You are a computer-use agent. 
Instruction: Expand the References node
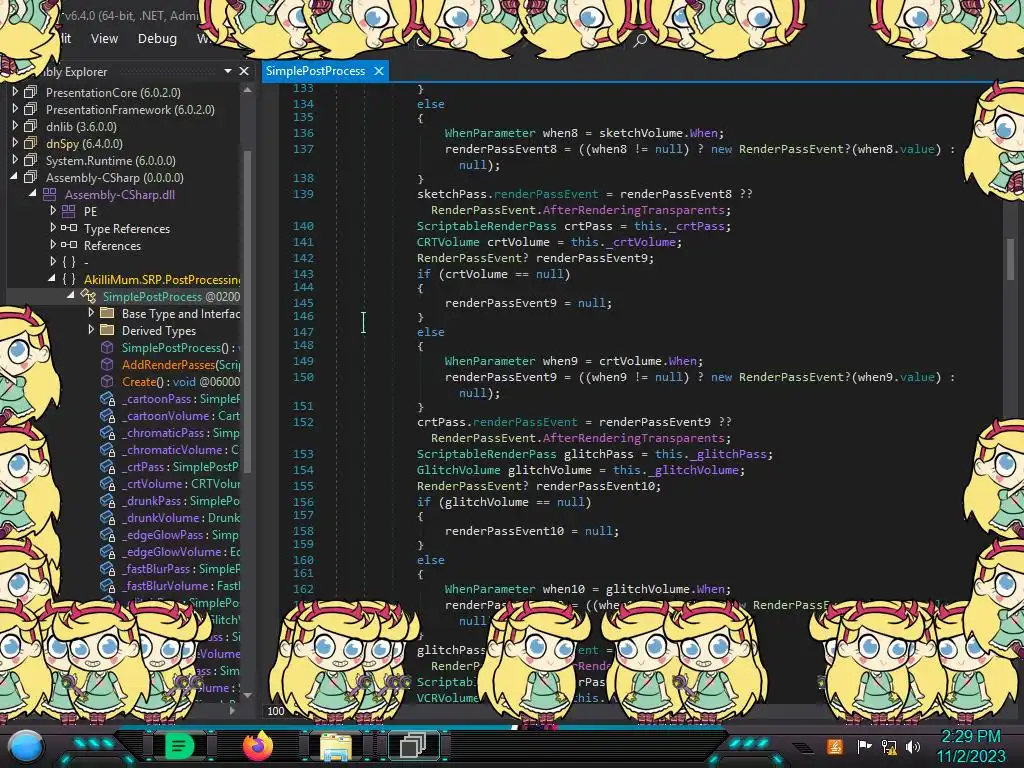53,245
